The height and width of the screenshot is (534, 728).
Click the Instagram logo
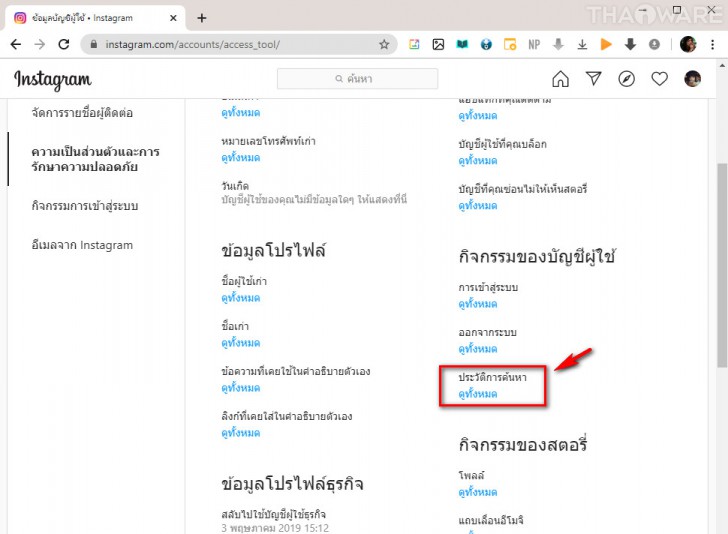coord(52,80)
